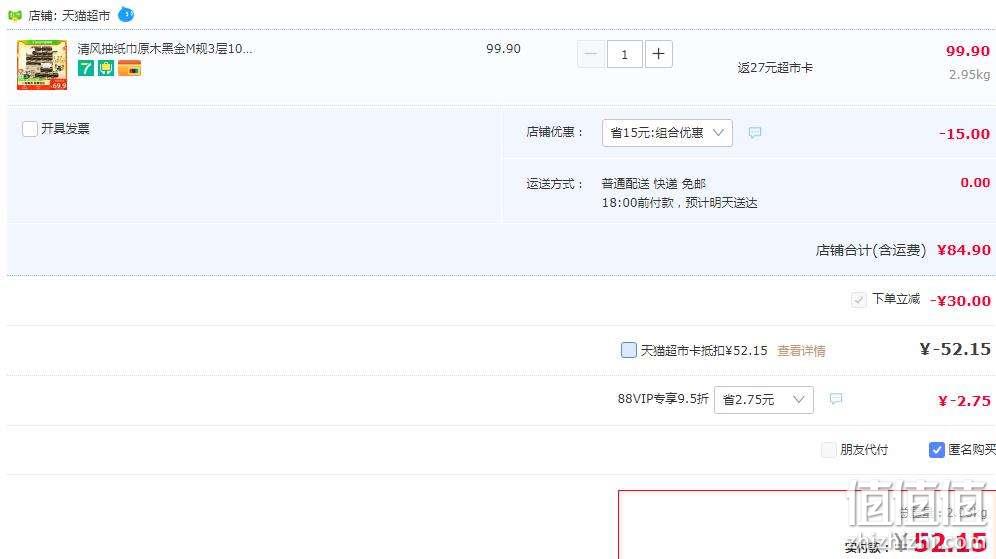Click the 普通配送 快递 免邮 shipping text
This screenshot has height=559, width=996.
coord(654,184)
